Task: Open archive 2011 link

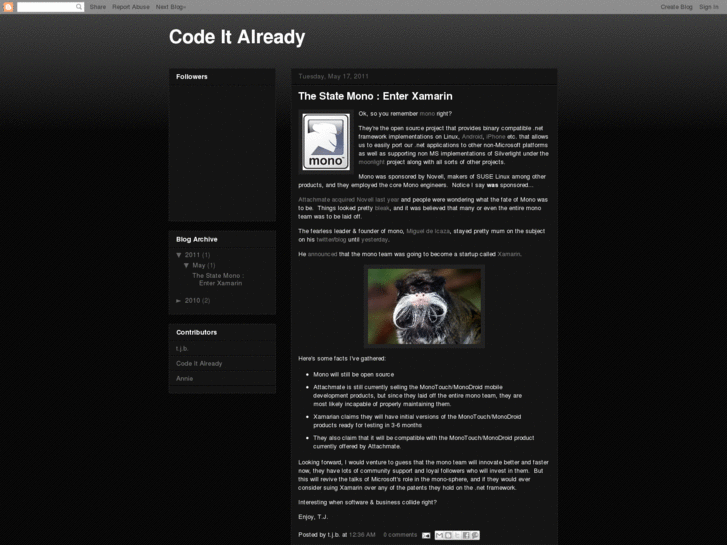Action: (192, 255)
